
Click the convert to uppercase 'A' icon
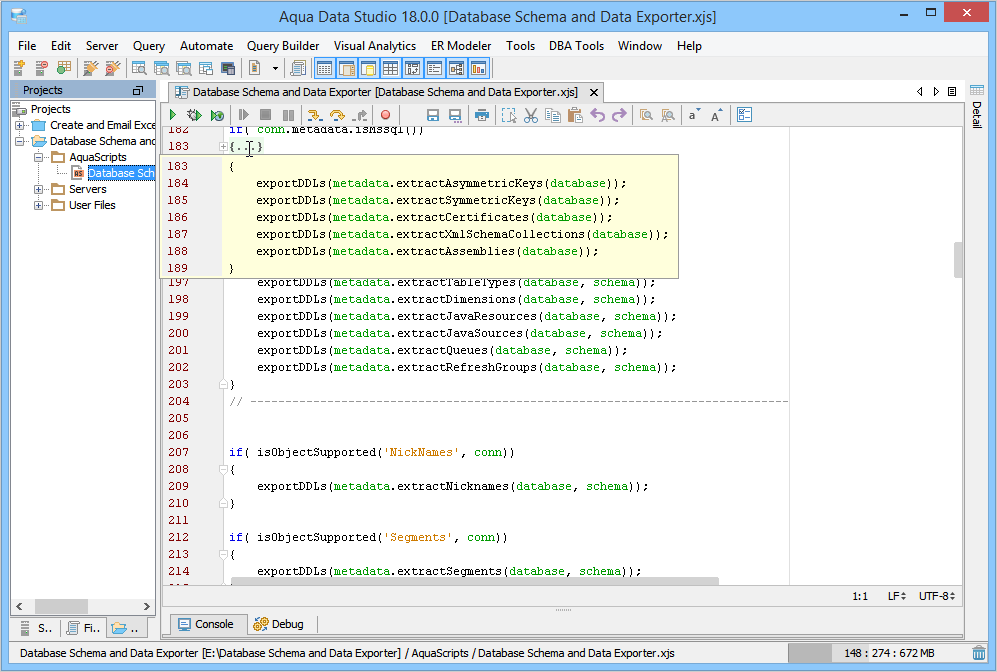[x=717, y=115]
